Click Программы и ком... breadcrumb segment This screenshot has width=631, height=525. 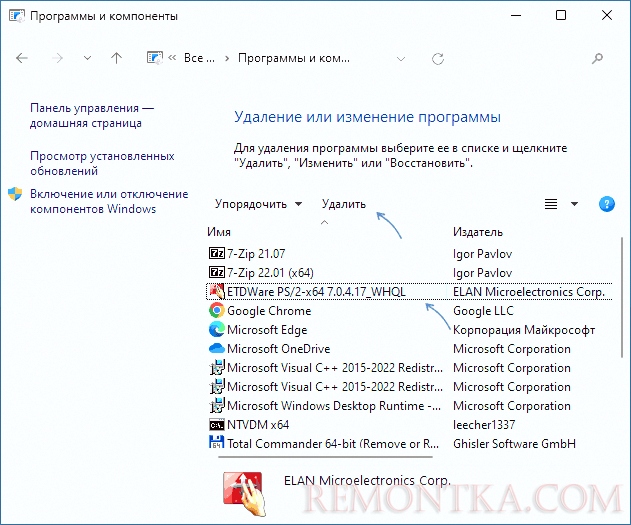click(x=294, y=58)
